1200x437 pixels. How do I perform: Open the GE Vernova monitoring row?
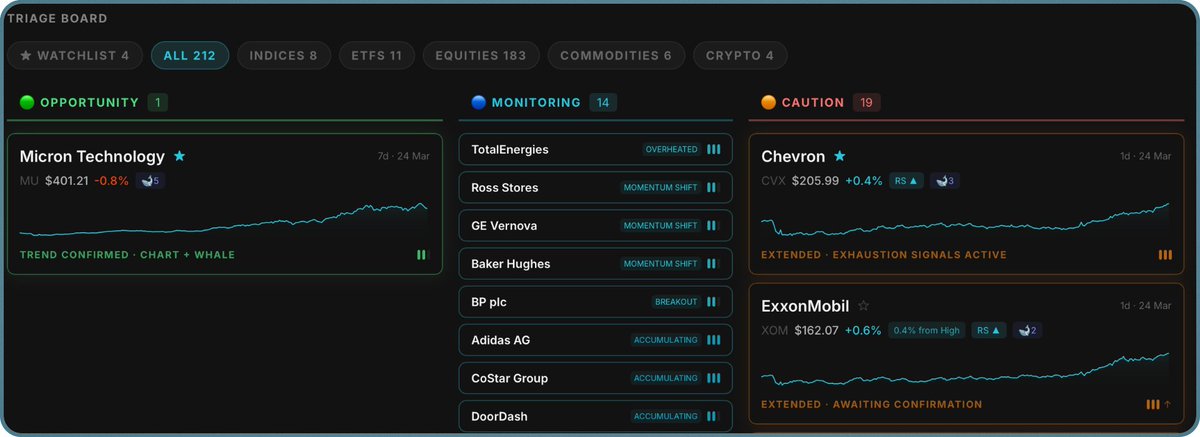coord(596,225)
